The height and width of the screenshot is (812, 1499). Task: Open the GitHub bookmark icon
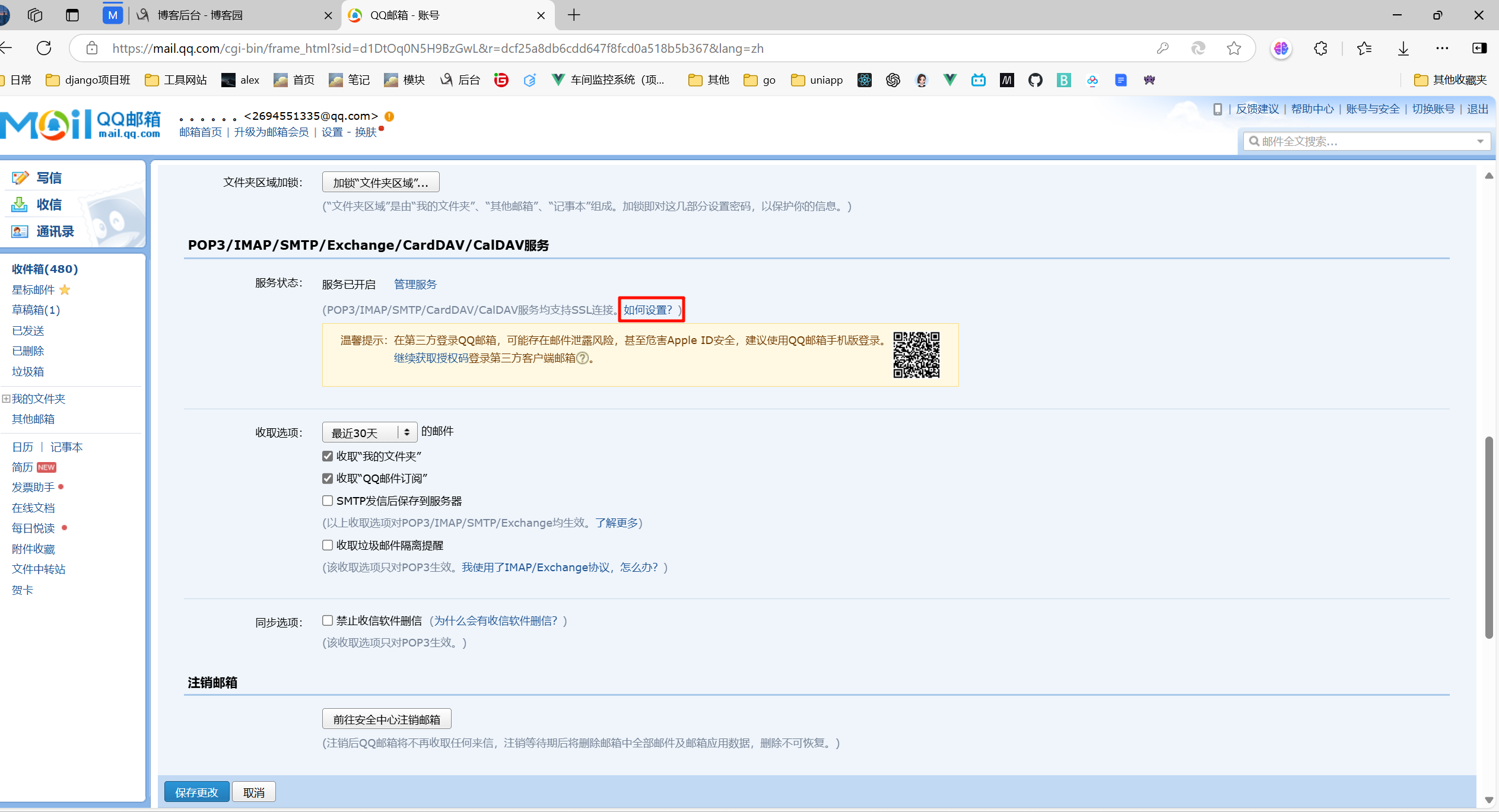(x=1035, y=80)
